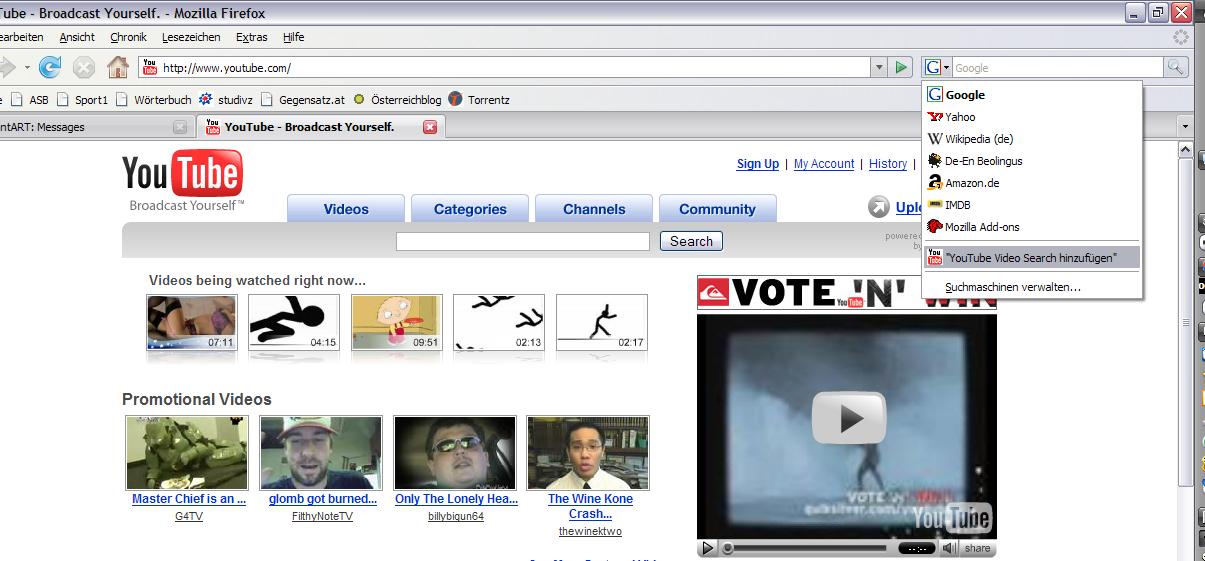The height and width of the screenshot is (561, 1205).
Task: Open the Lesezeichen menu
Action: (x=191, y=37)
